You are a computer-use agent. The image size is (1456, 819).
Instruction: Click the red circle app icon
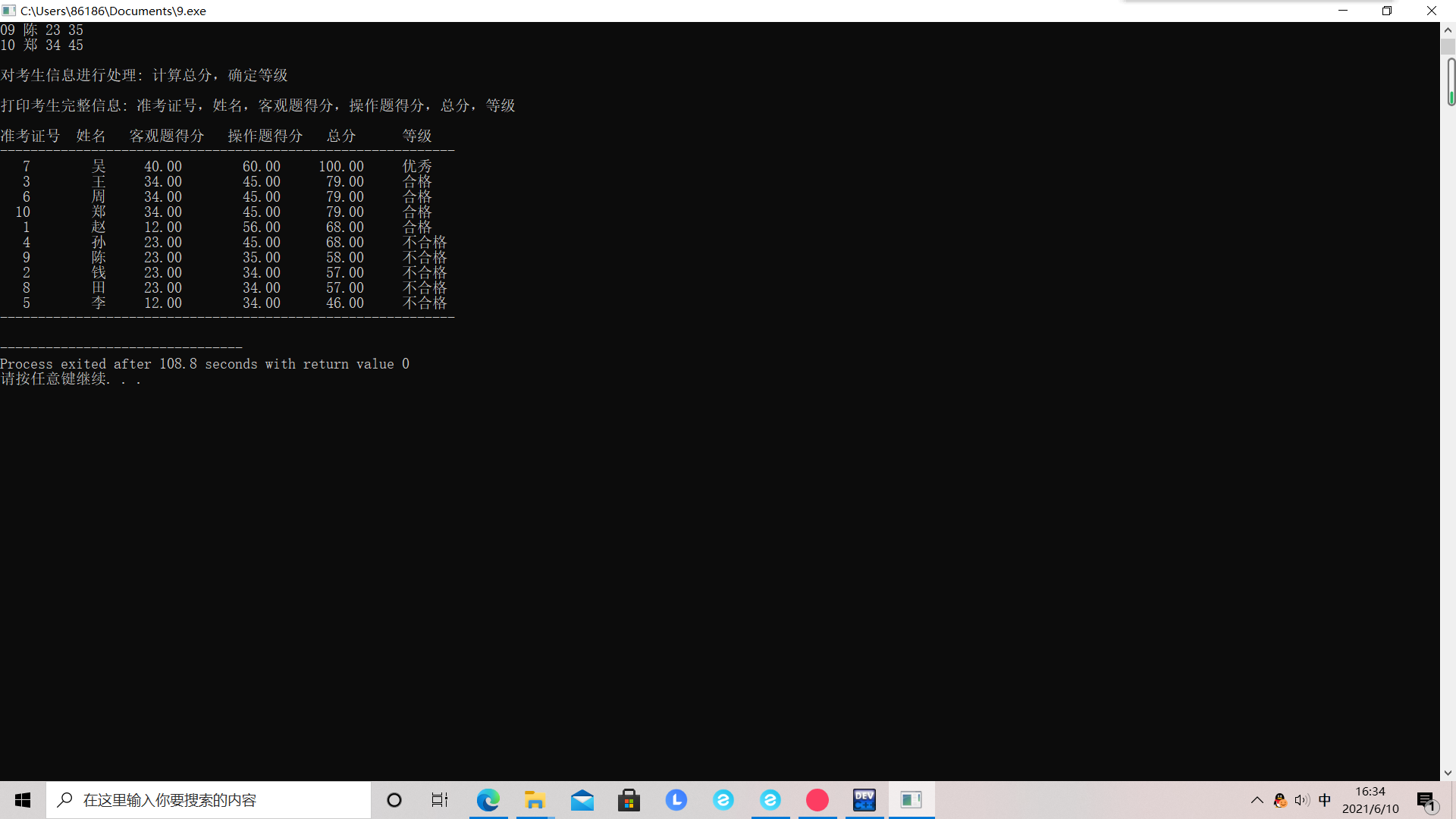tap(817, 800)
